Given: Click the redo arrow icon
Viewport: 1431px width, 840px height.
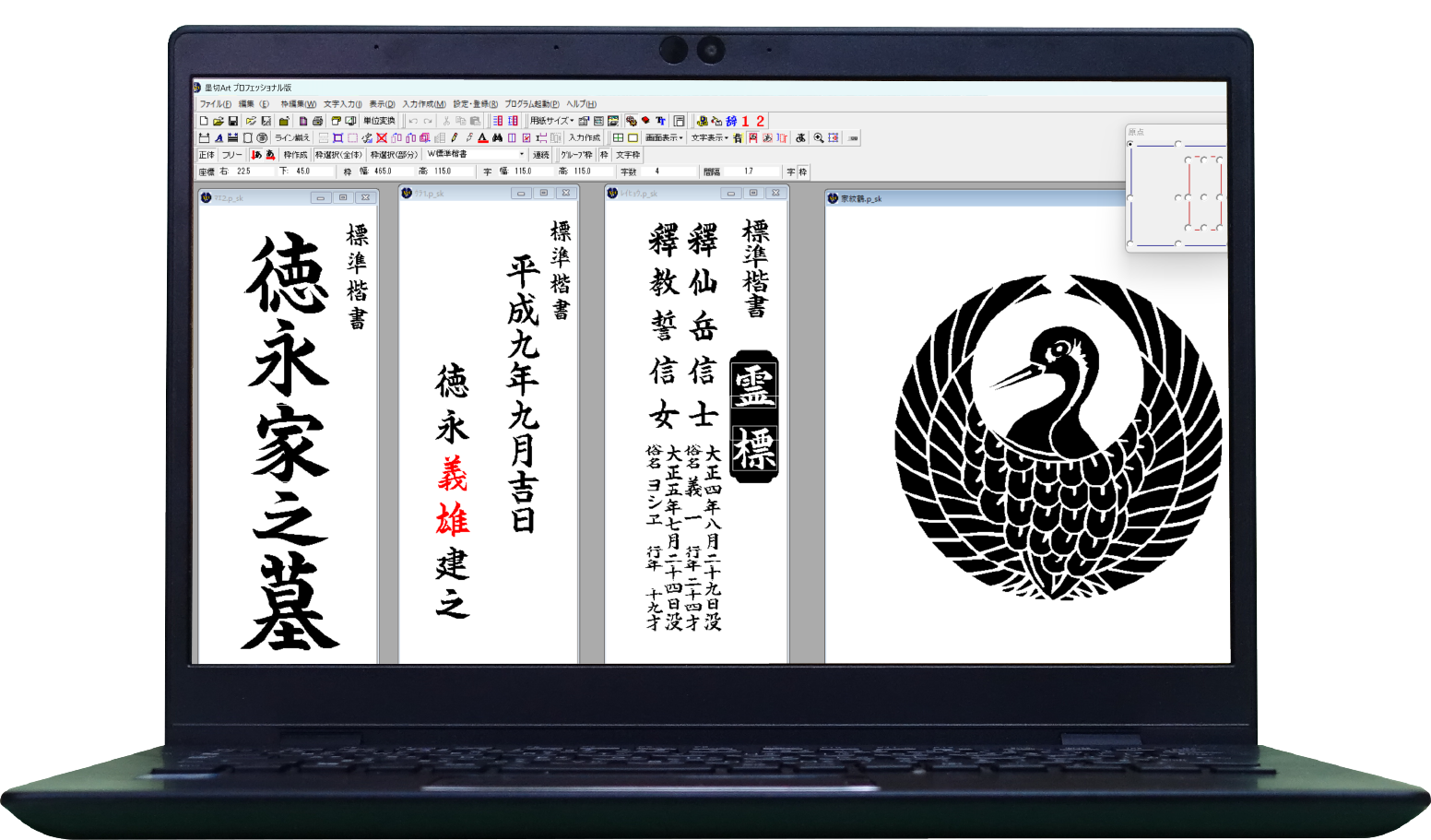Looking at the screenshot, I should [428, 121].
